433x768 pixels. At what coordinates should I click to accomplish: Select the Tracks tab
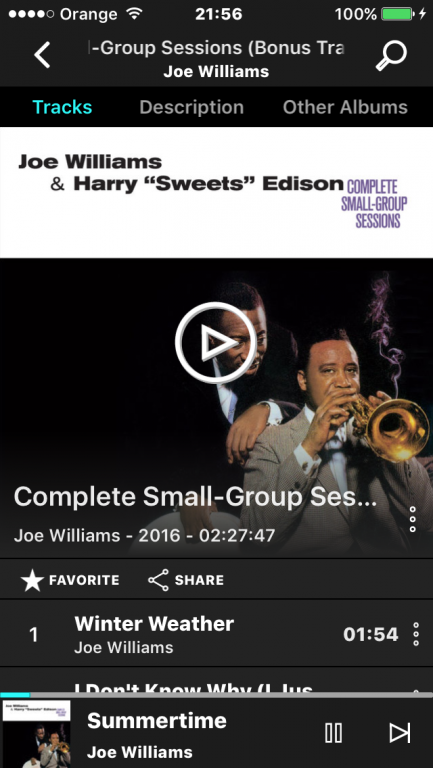pos(62,107)
